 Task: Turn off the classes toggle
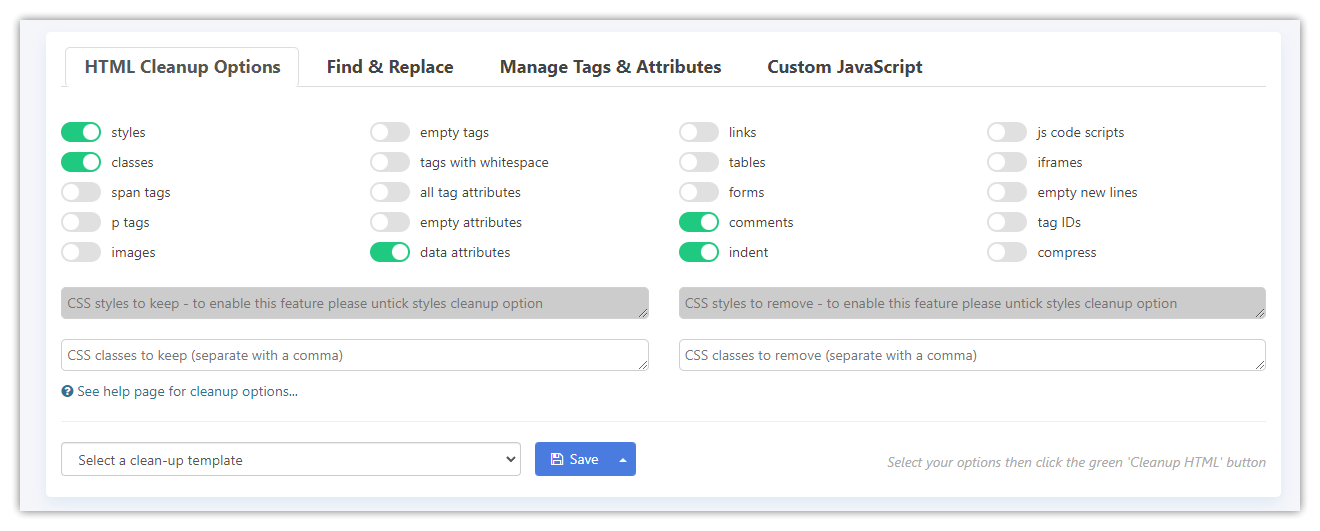coord(81,162)
